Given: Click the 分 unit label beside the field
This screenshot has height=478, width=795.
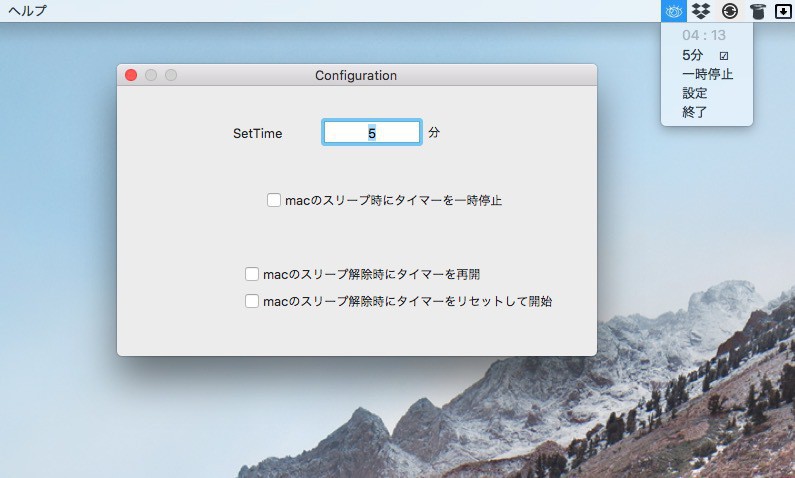Looking at the screenshot, I should click(434, 133).
